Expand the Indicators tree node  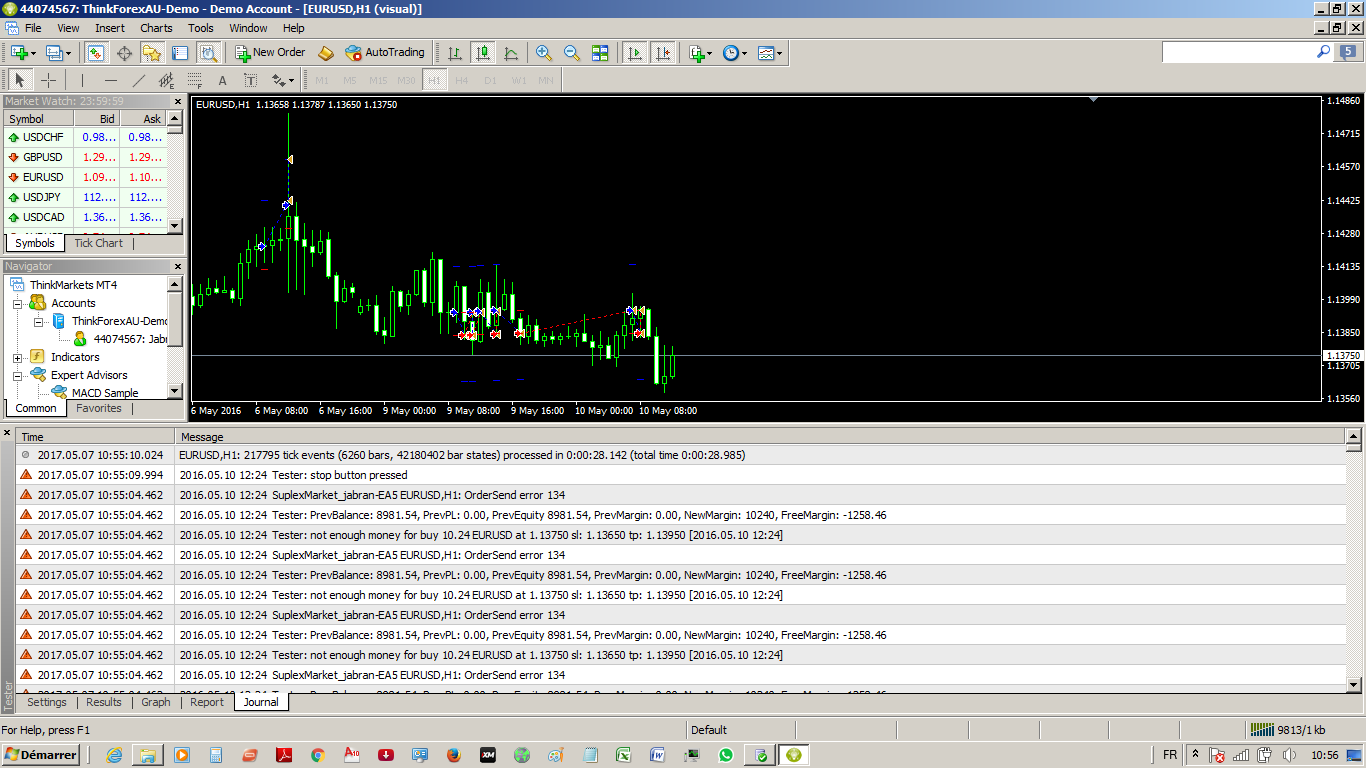(x=18, y=357)
